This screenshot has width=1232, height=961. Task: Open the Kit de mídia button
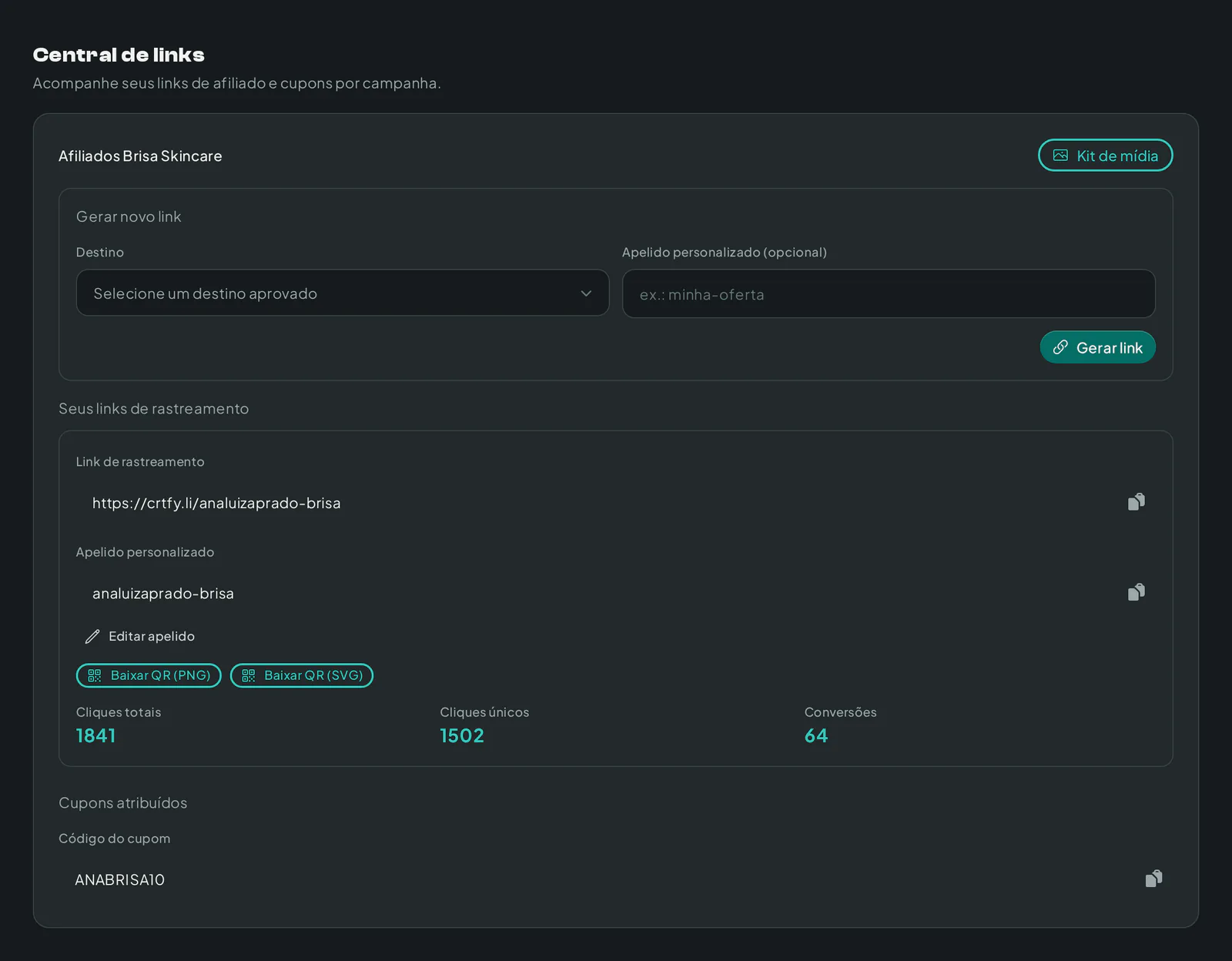click(1105, 156)
